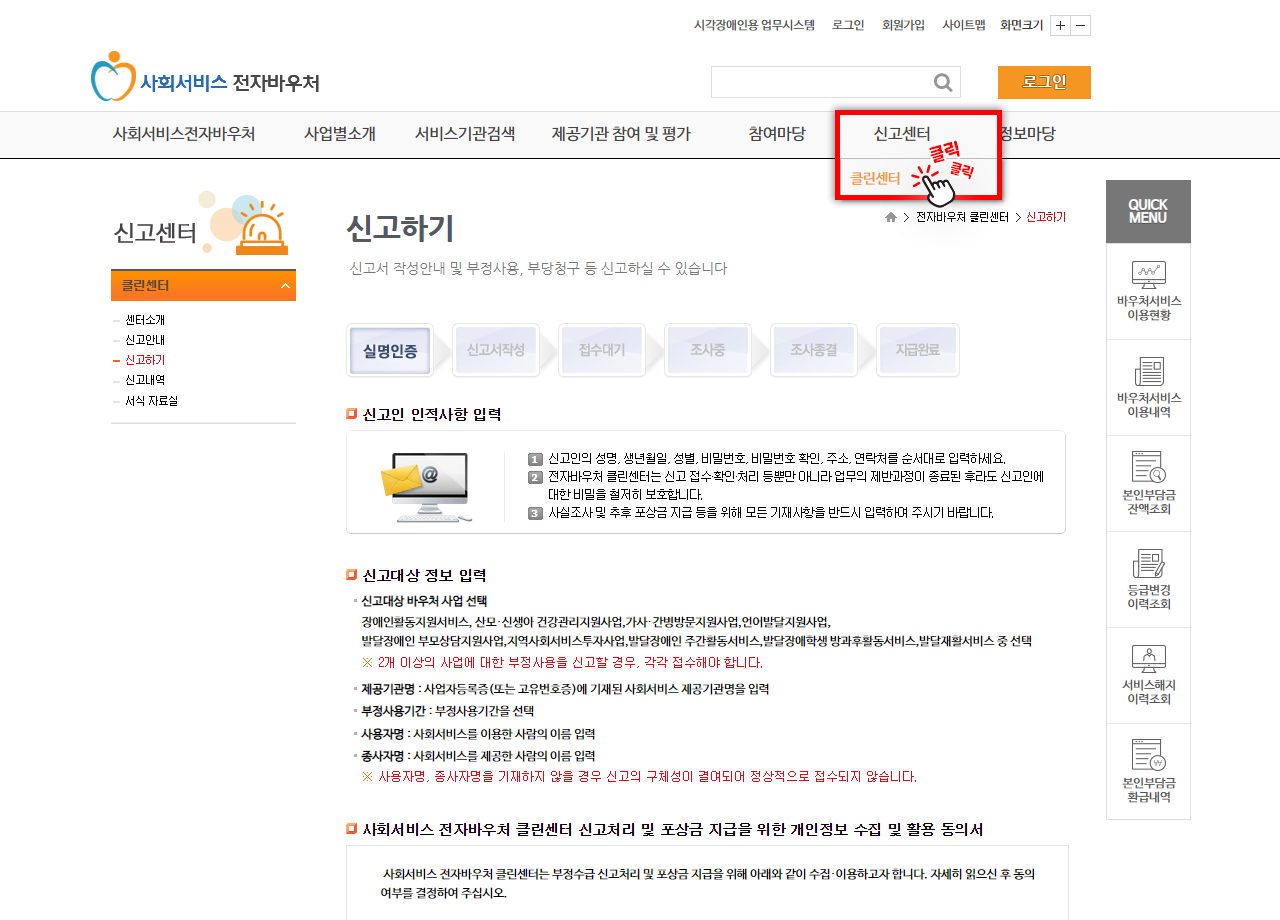This screenshot has width=1280, height=920.
Task: Open 신고하기 in sidebar
Action: click(145, 360)
